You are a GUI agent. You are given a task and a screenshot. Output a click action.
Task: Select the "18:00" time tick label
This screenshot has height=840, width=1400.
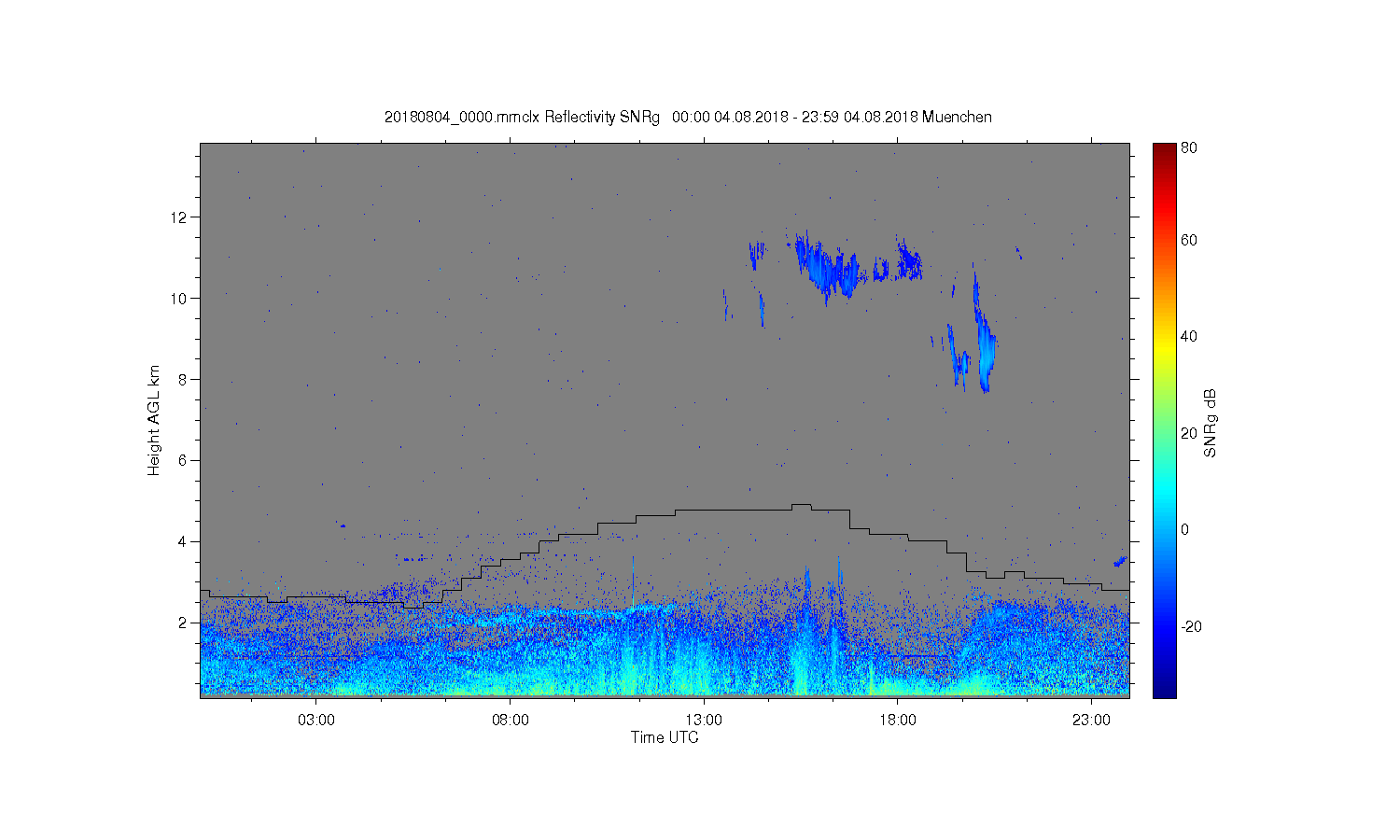pos(897,721)
